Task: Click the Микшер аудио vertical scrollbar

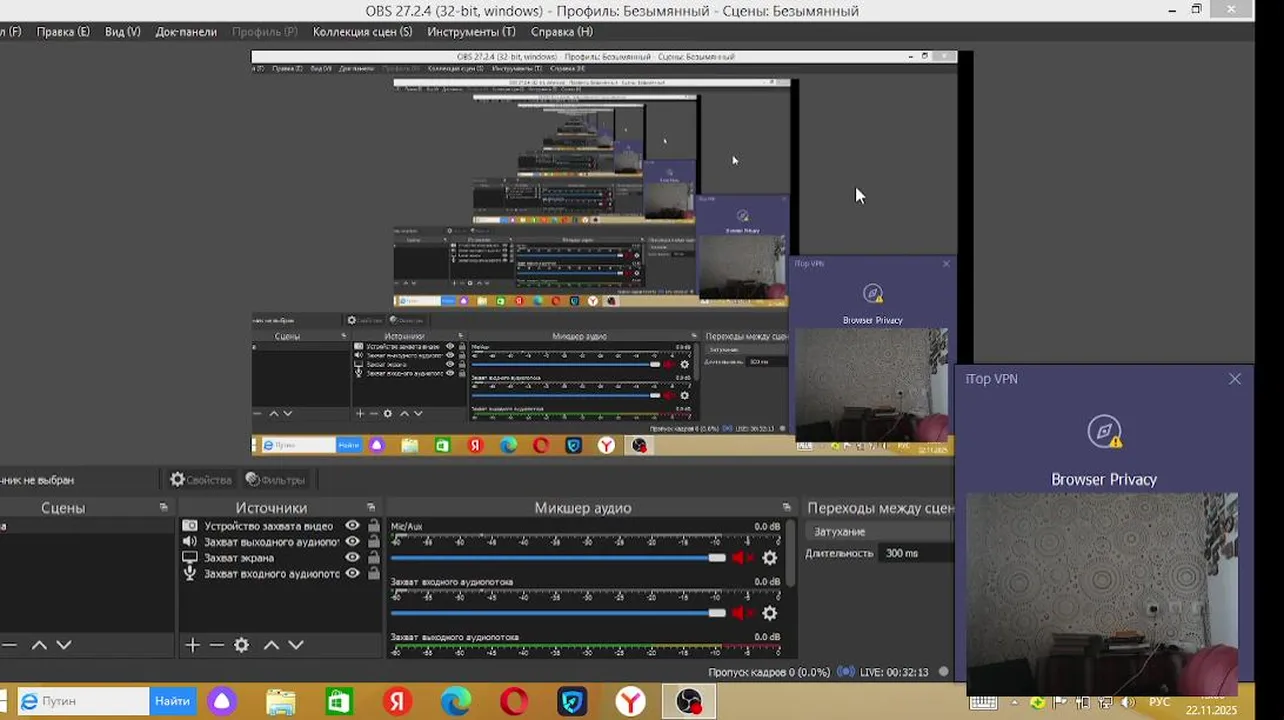Action: [x=791, y=555]
